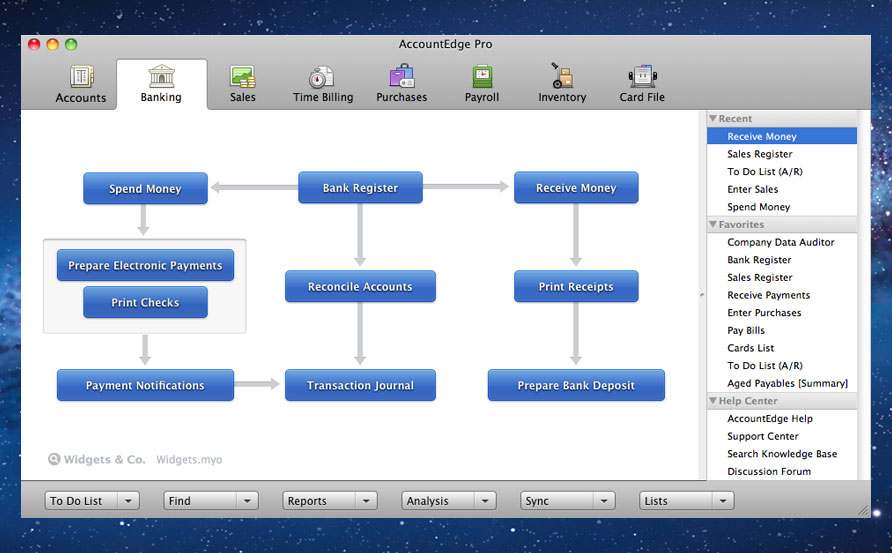The width and height of the screenshot is (892, 553).
Task: Open the Payroll time clock icon
Action: [x=482, y=76]
